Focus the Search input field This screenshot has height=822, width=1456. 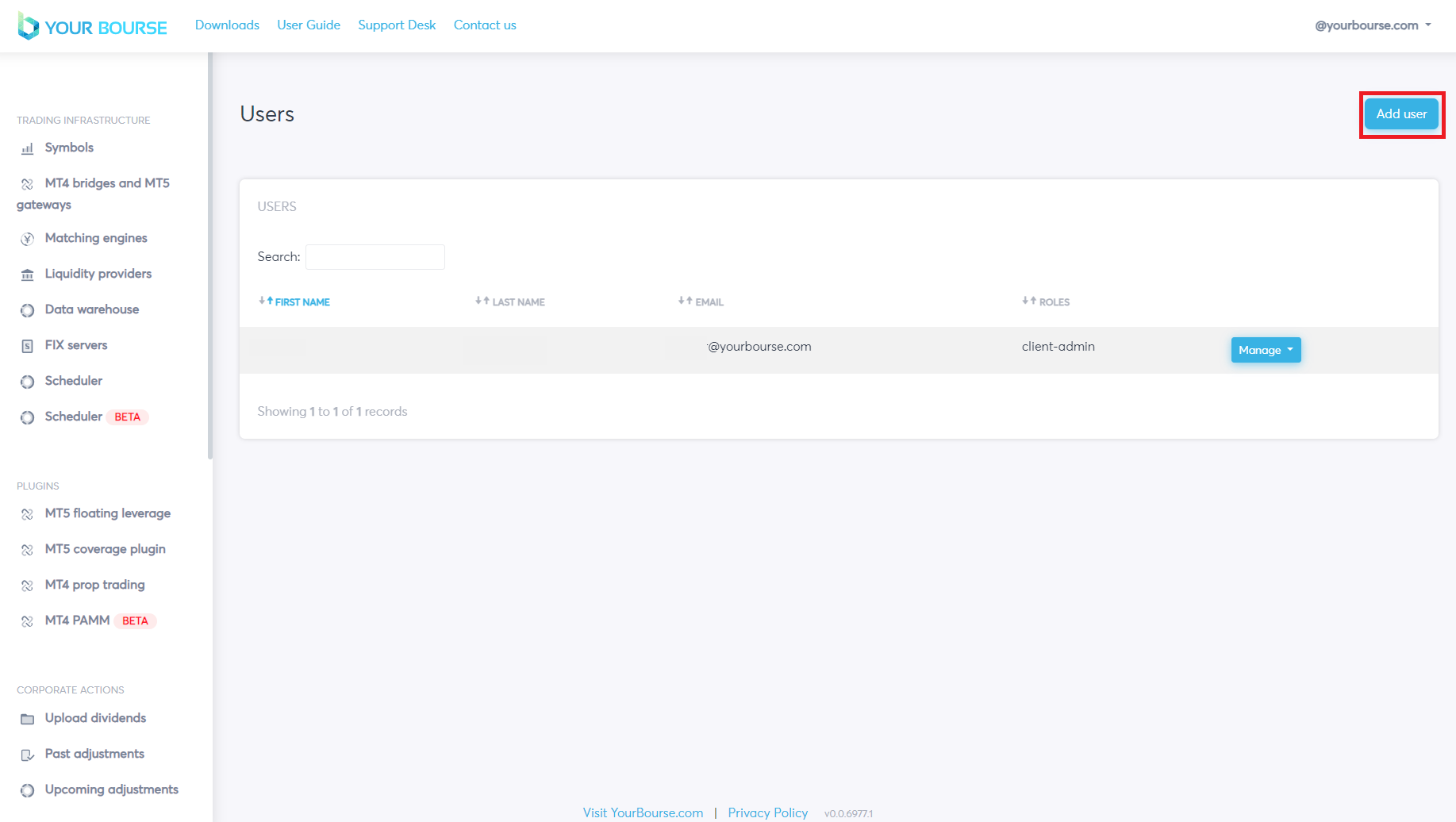375,257
